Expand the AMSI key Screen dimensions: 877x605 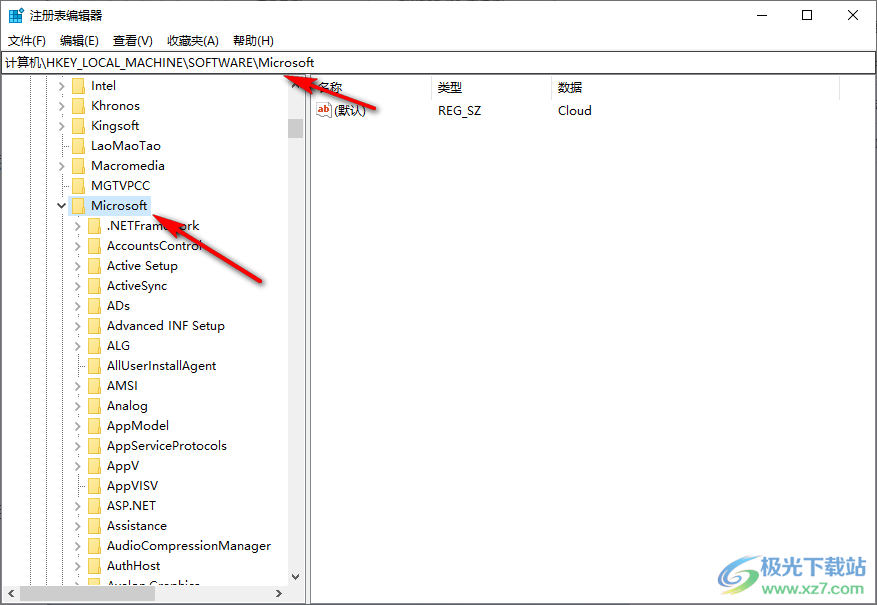(x=78, y=386)
